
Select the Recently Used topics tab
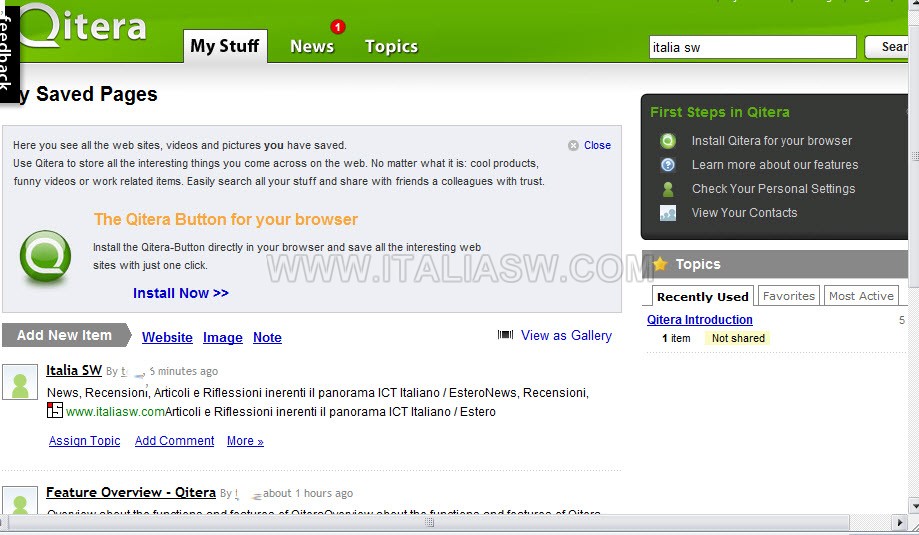702,297
